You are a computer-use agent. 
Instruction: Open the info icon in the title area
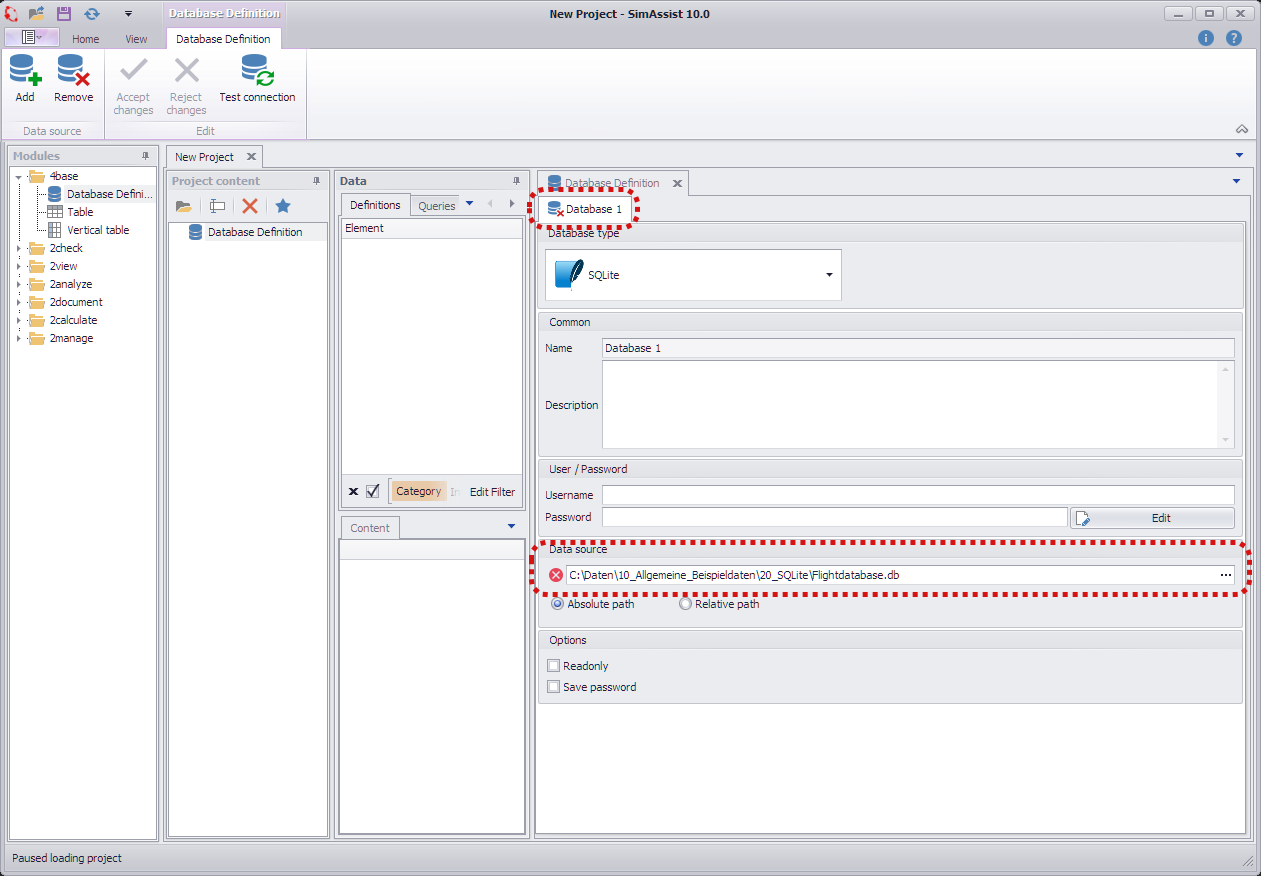tap(1206, 38)
